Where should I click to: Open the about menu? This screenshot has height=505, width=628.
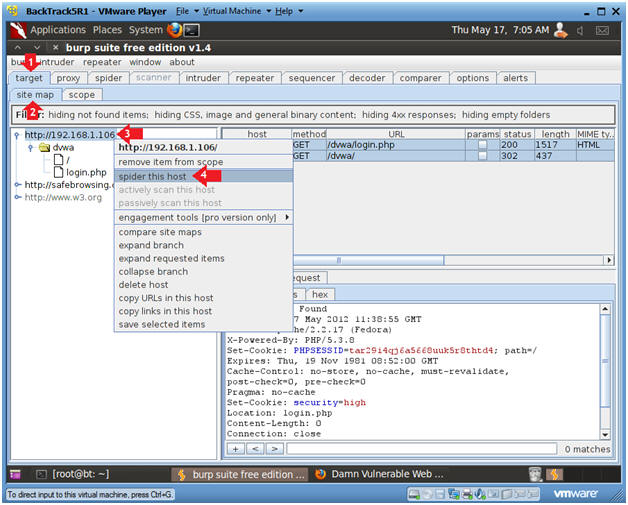182,62
